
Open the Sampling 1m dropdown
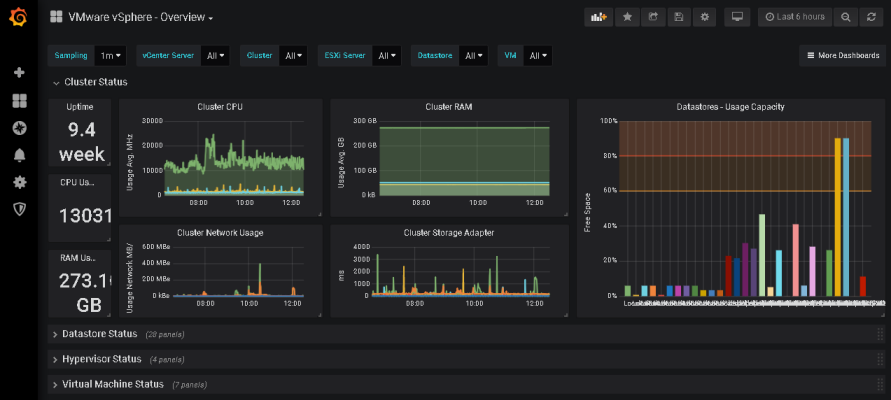(x=110, y=56)
